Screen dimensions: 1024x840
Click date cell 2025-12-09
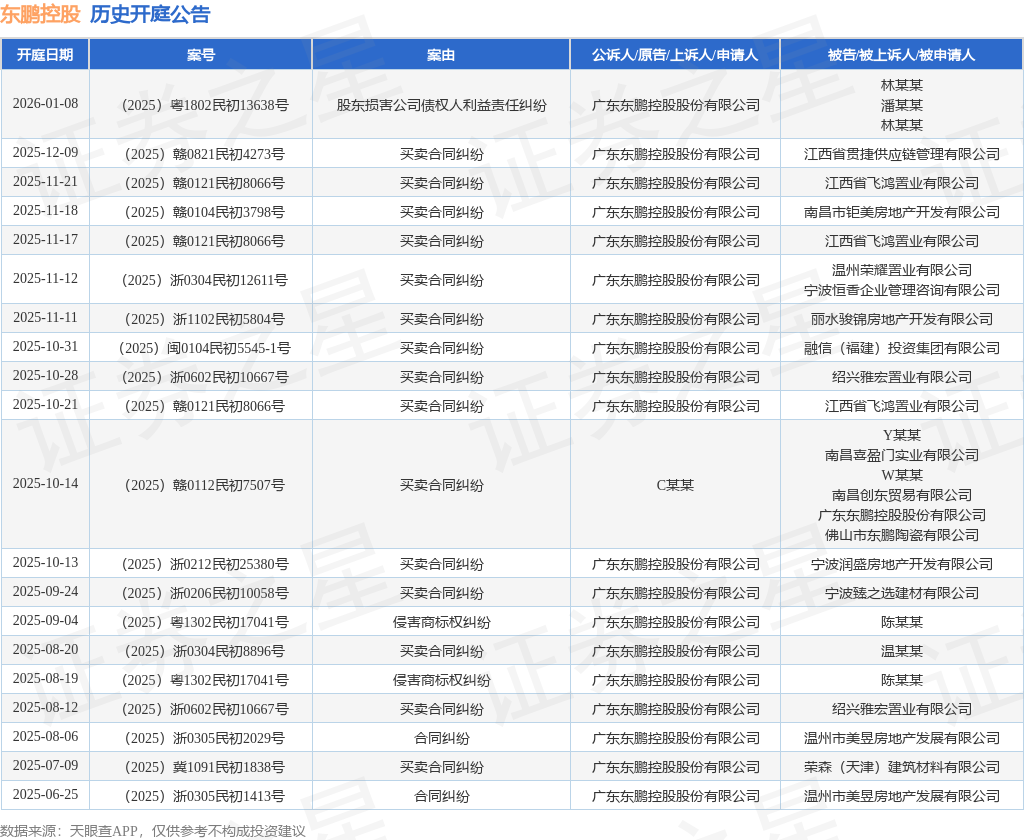click(45, 152)
